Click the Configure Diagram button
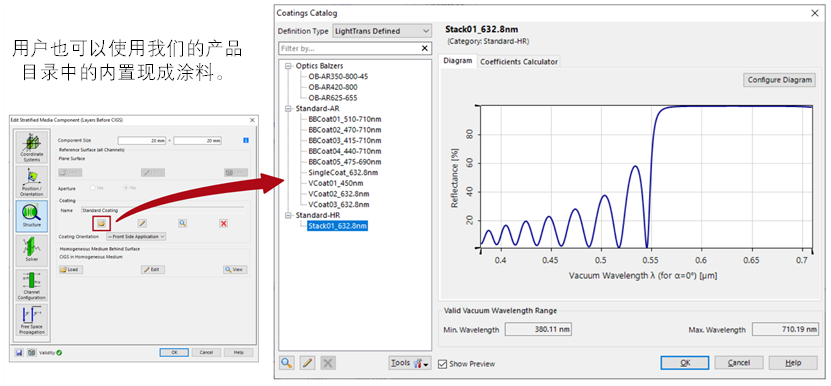 pos(779,80)
